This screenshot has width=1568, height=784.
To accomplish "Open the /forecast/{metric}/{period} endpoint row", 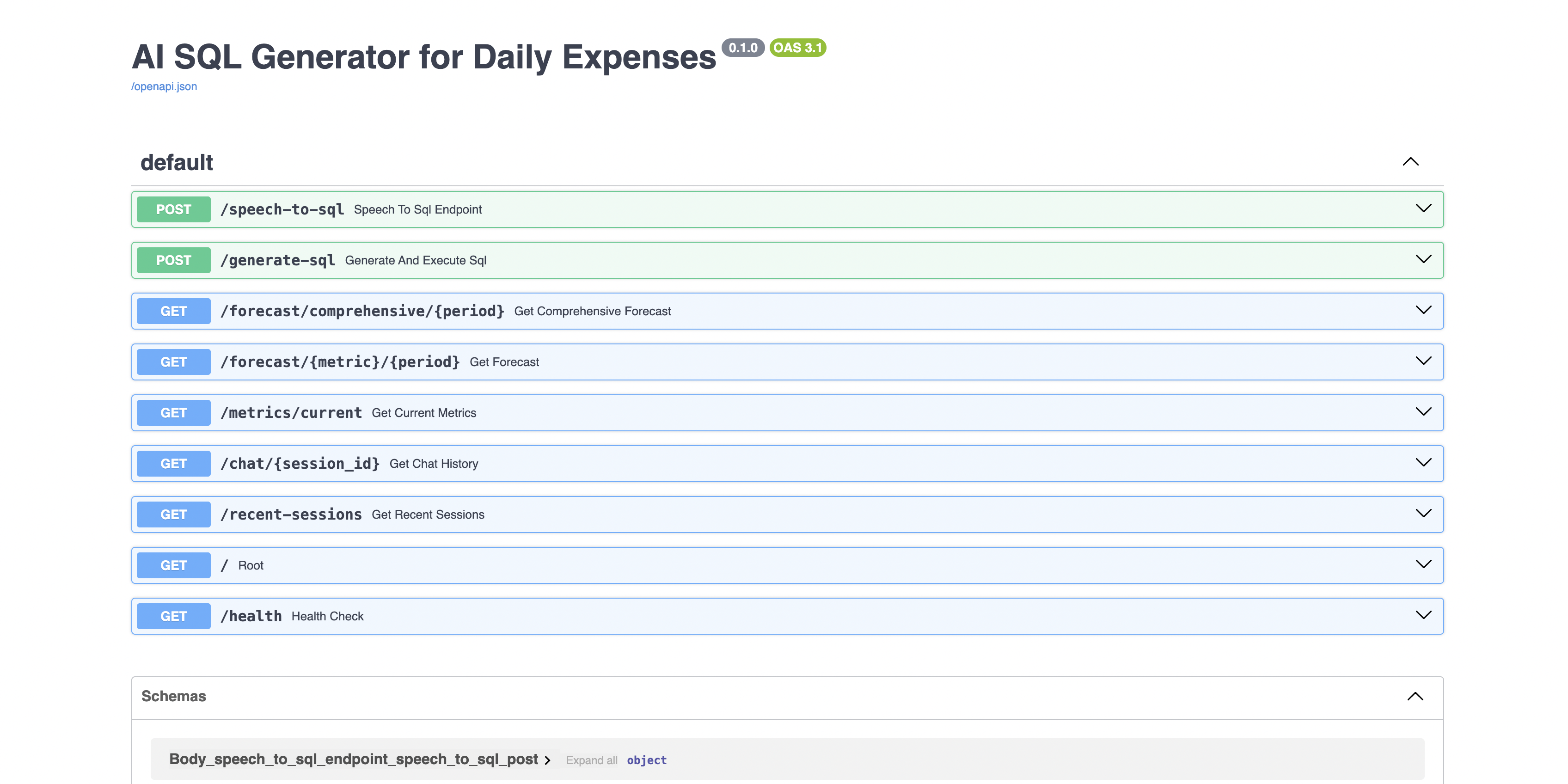I will (340, 362).
